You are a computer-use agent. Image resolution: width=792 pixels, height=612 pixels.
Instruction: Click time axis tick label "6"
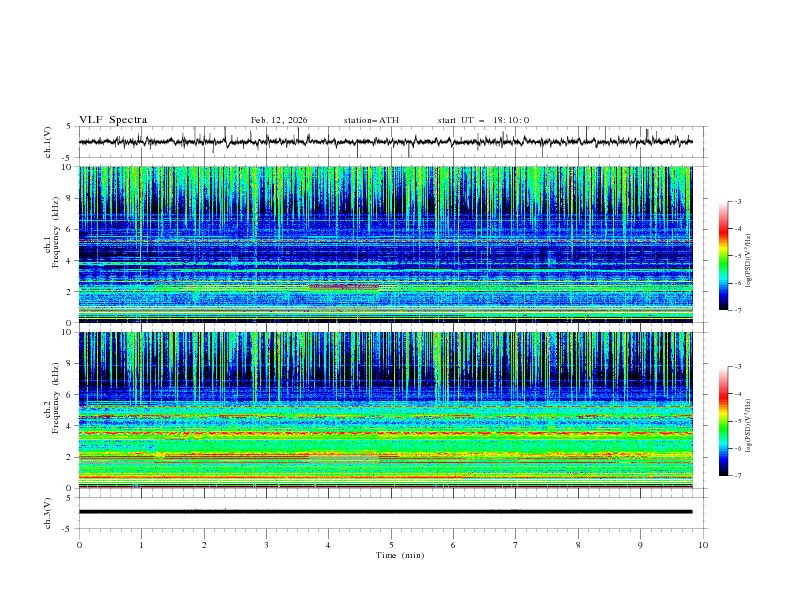click(x=453, y=545)
